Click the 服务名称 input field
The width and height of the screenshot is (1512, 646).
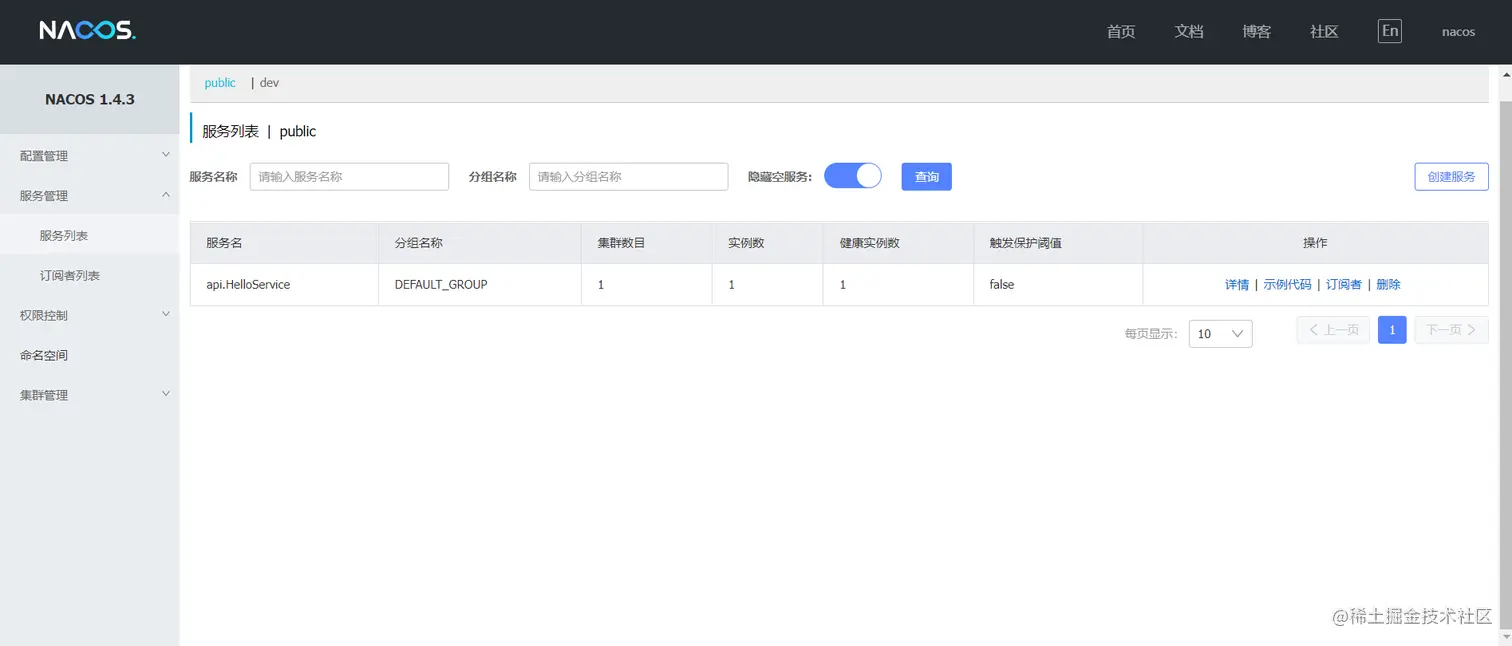[x=349, y=176]
